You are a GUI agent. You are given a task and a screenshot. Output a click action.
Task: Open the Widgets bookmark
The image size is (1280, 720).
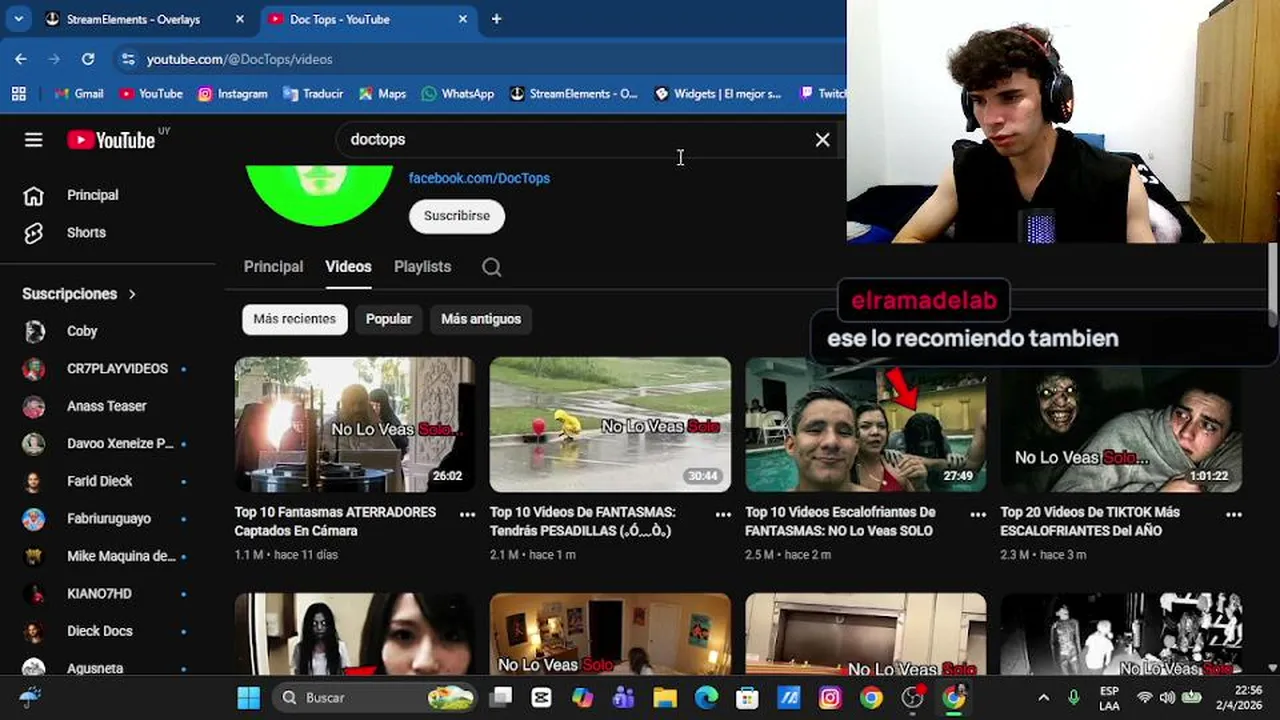point(718,93)
